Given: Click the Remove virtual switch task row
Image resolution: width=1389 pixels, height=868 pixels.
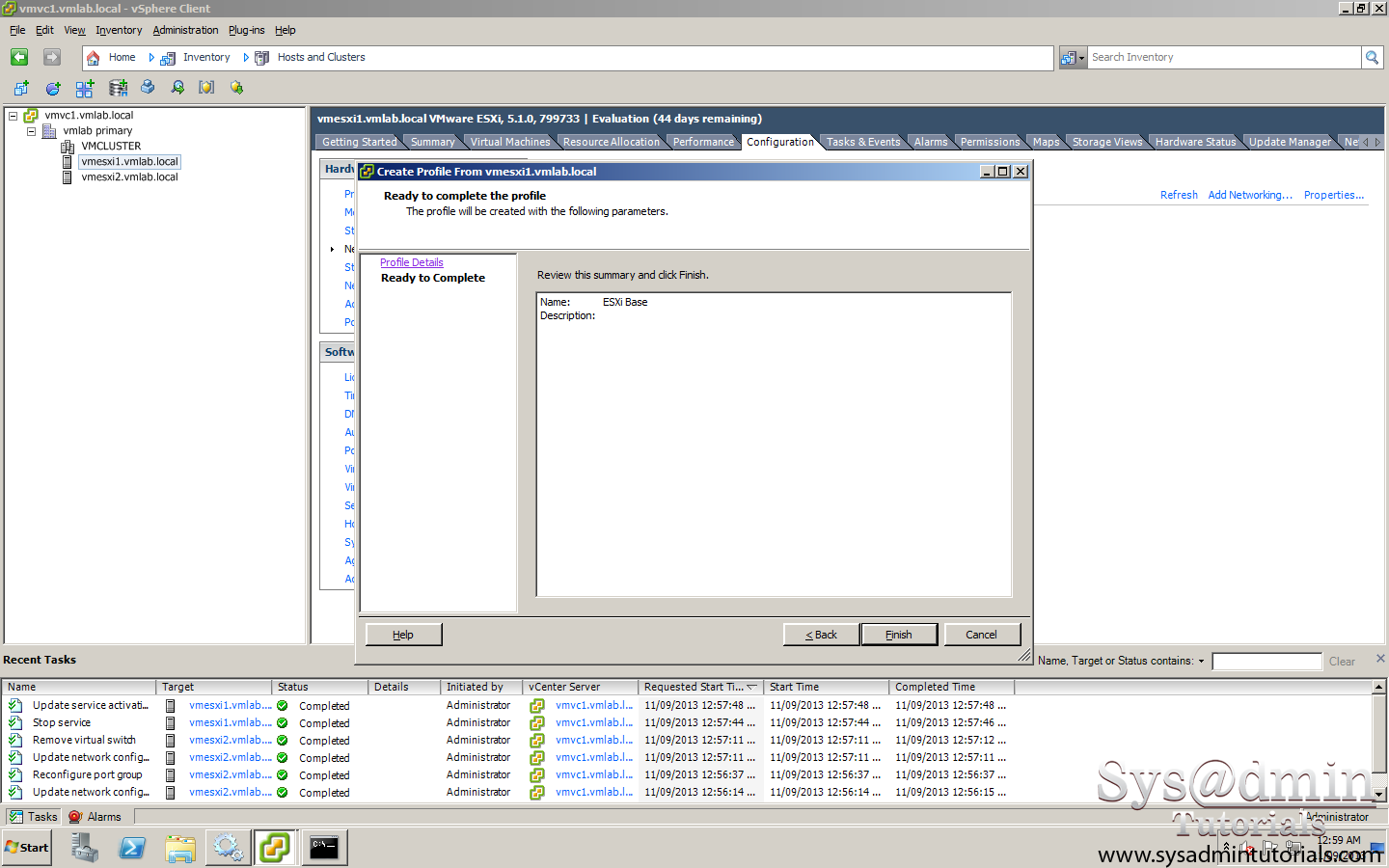Looking at the screenshot, I should [x=506, y=741].
